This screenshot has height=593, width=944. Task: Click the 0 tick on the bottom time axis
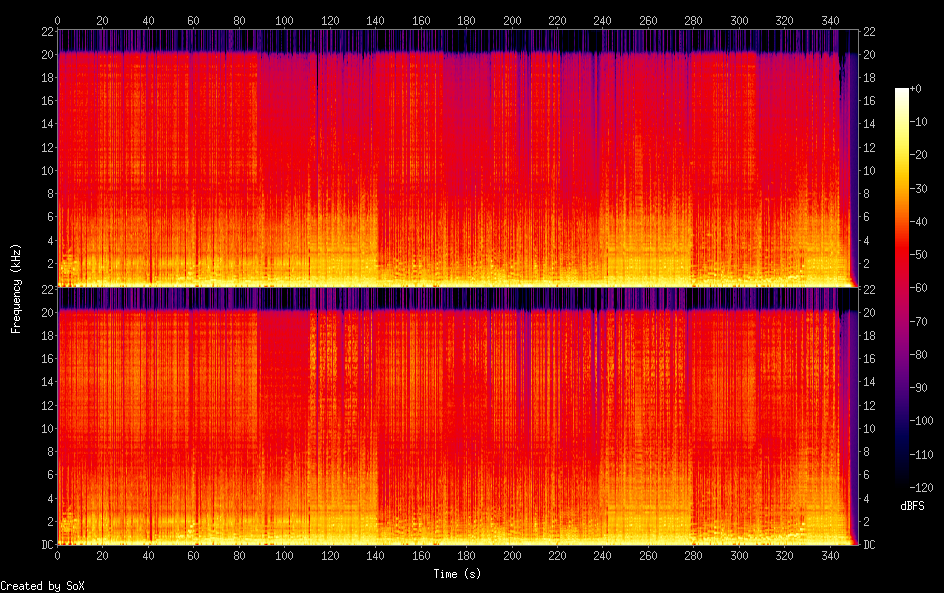click(x=58, y=557)
